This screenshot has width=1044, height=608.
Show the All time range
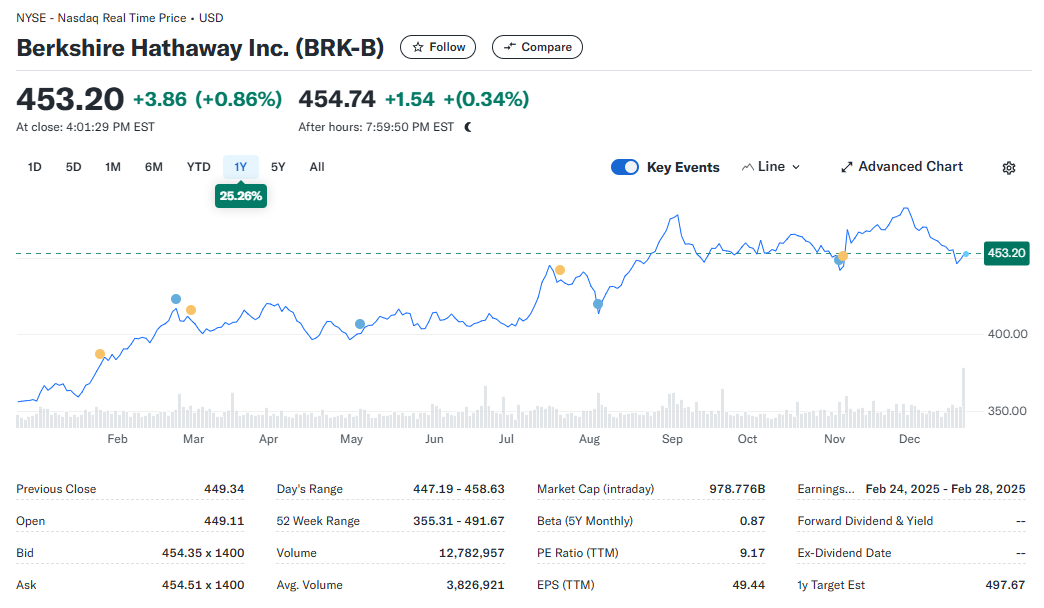pyautogui.click(x=317, y=167)
